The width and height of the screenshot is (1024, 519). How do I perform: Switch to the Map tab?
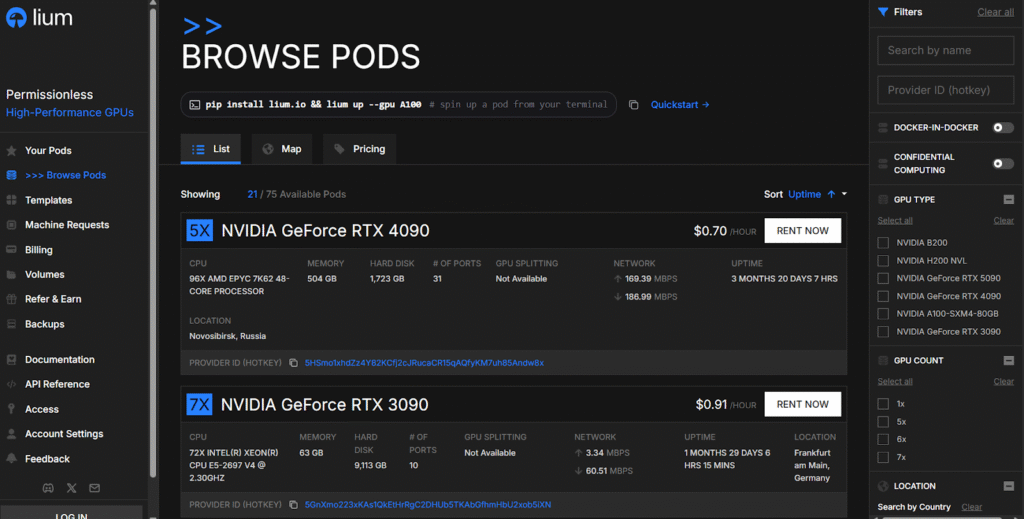[281, 149]
